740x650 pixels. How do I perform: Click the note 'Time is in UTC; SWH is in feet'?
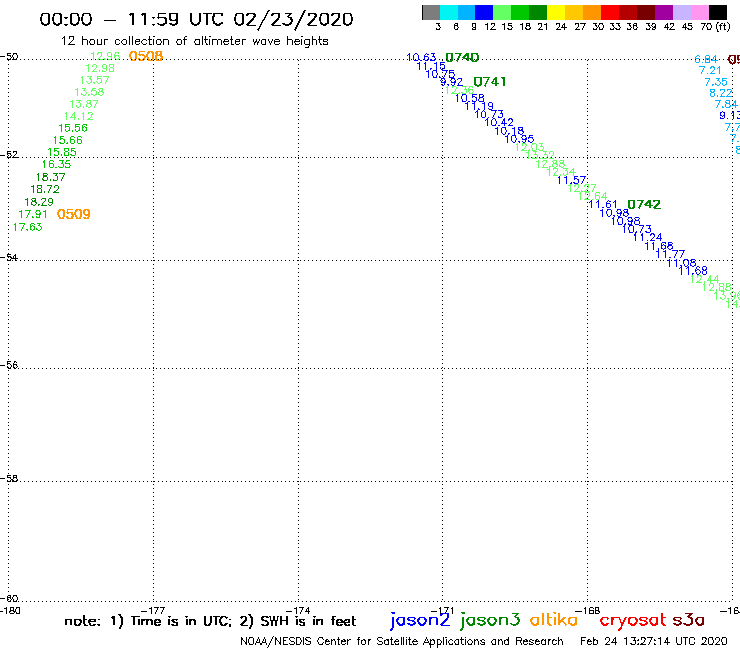210,621
